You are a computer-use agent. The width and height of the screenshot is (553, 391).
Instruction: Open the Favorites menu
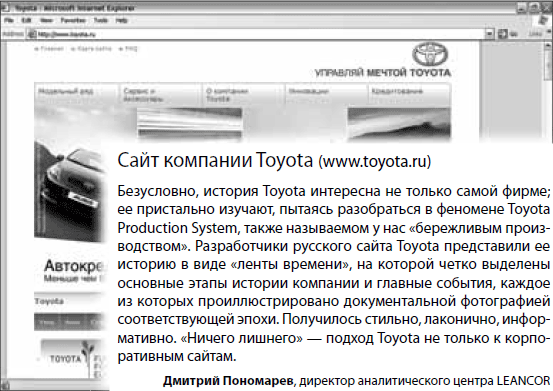(x=73, y=20)
